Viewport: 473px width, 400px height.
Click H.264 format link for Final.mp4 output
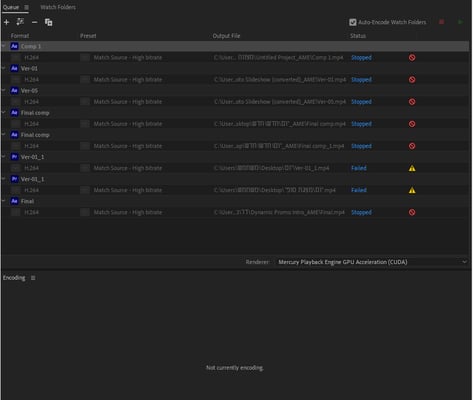(x=32, y=212)
